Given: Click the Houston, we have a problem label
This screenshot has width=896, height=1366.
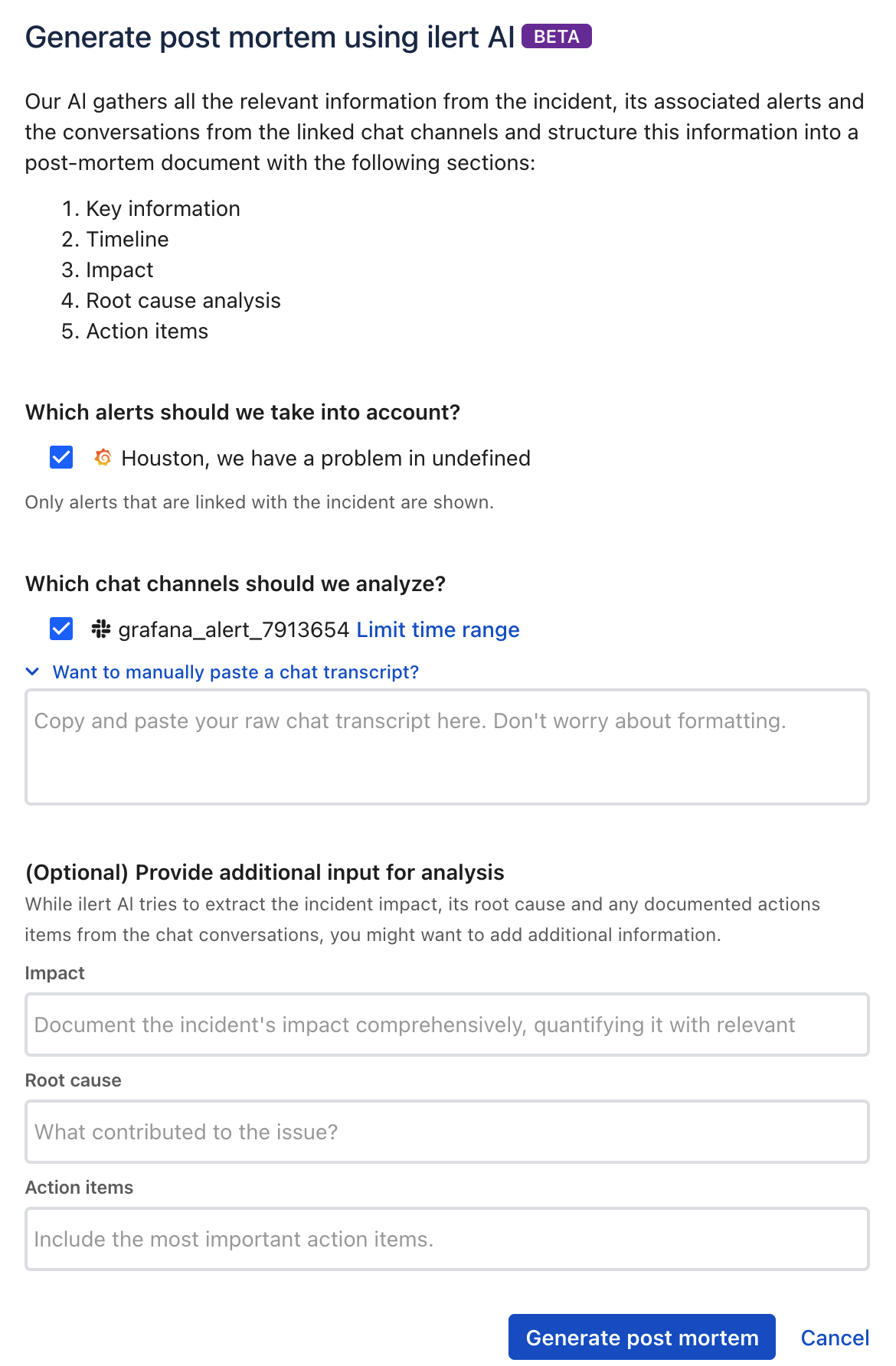Looking at the screenshot, I should point(325,458).
